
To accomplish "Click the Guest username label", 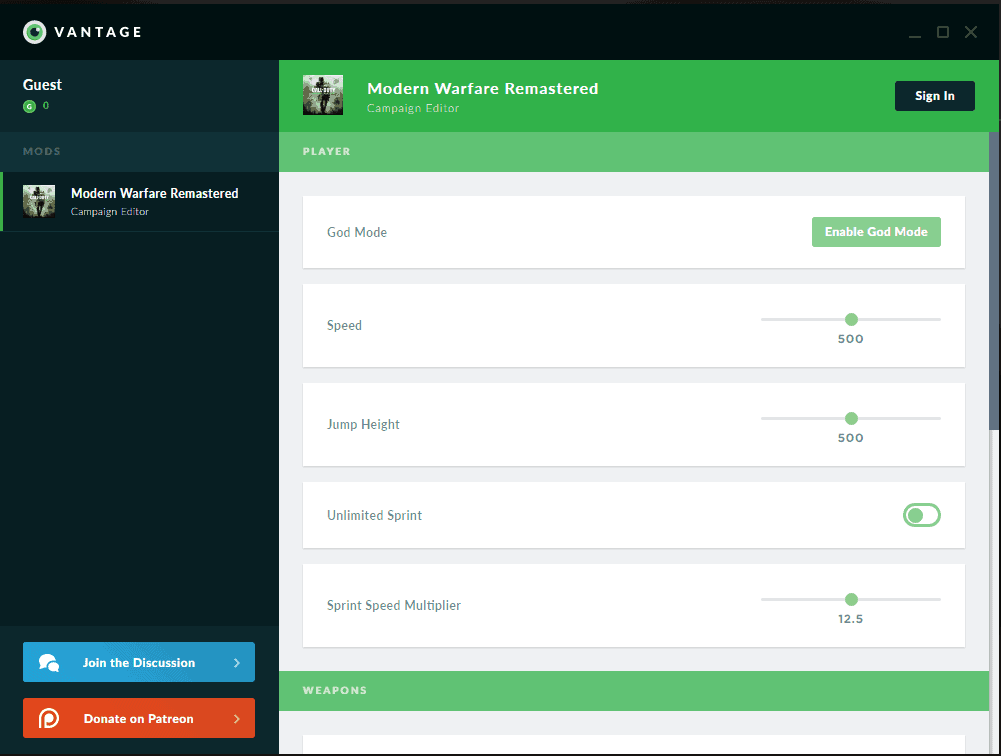I will point(42,85).
